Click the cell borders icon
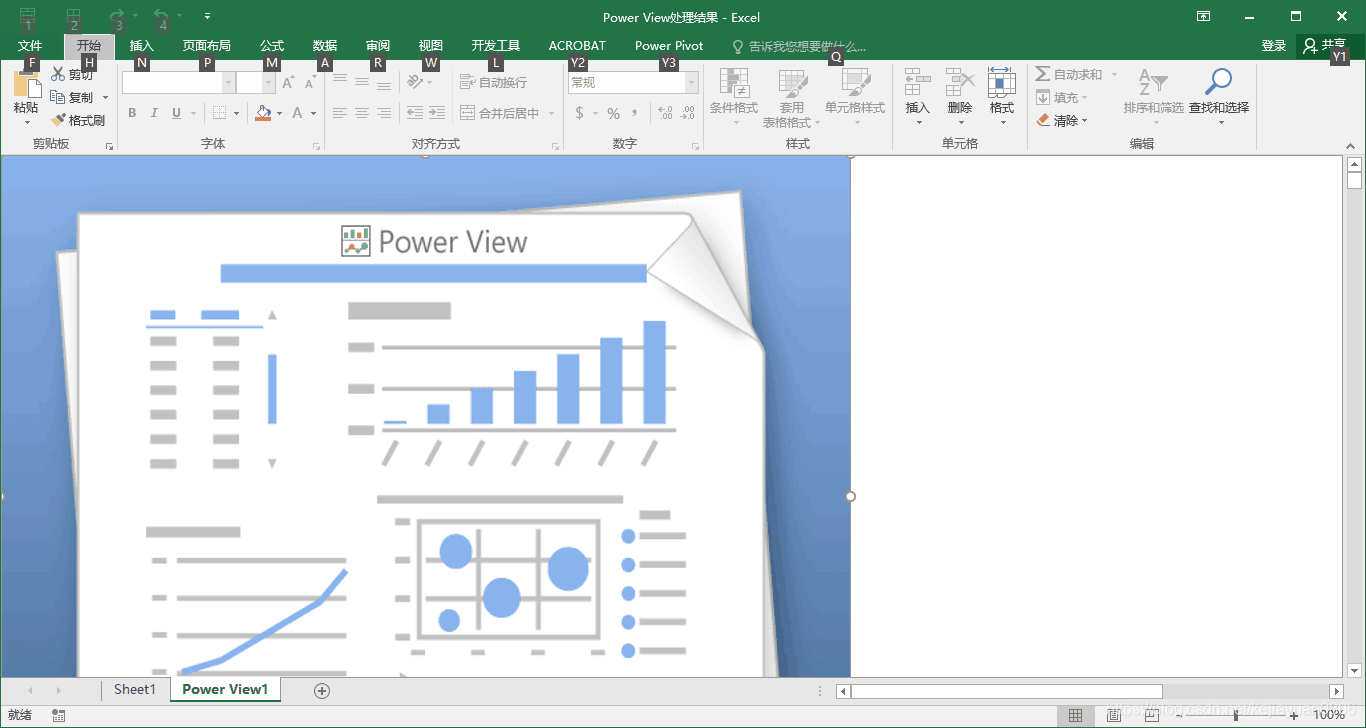The width and height of the screenshot is (1366, 728). pyautogui.click(x=219, y=113)
